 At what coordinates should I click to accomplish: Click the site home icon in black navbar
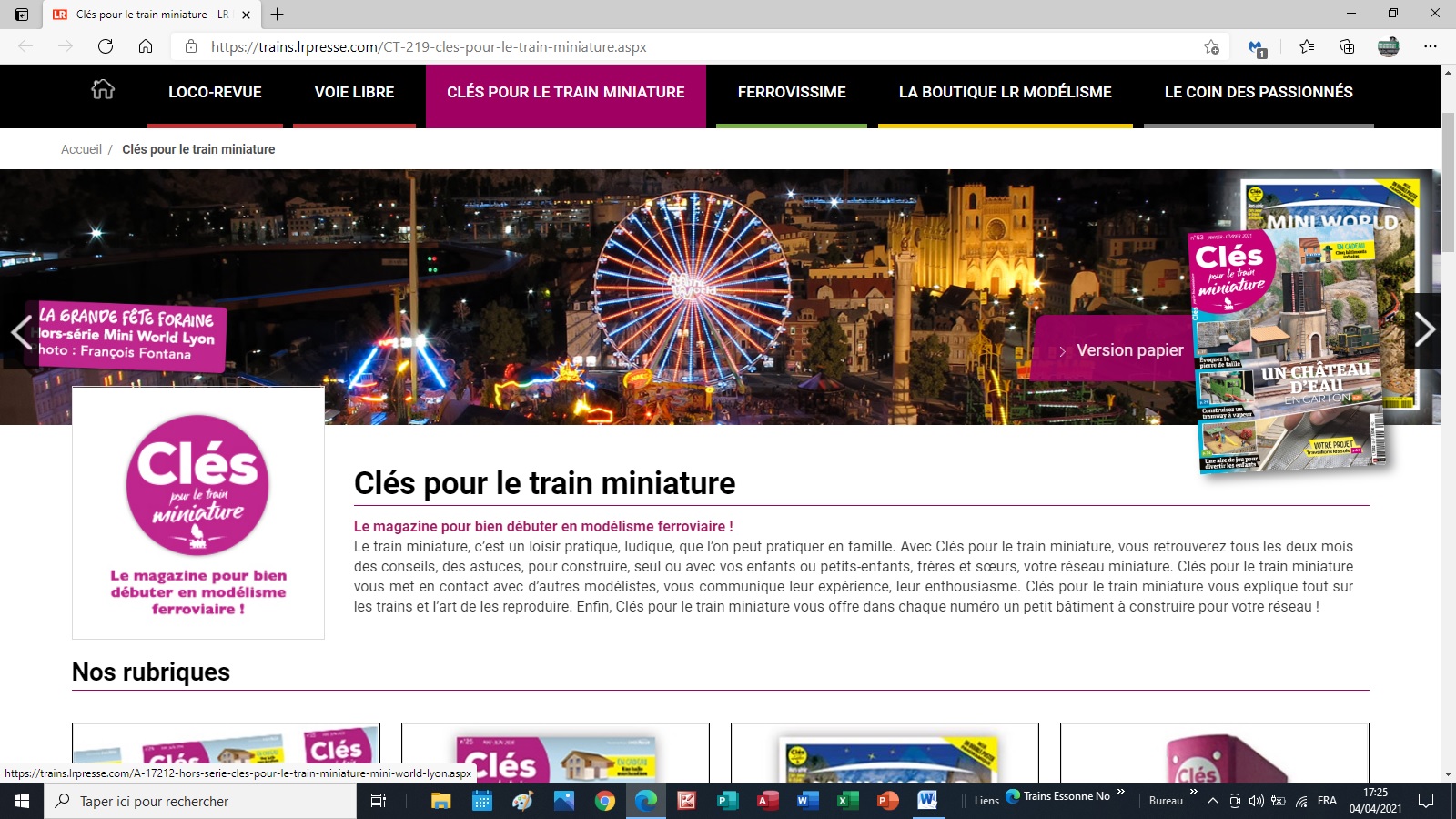point(103,89)
